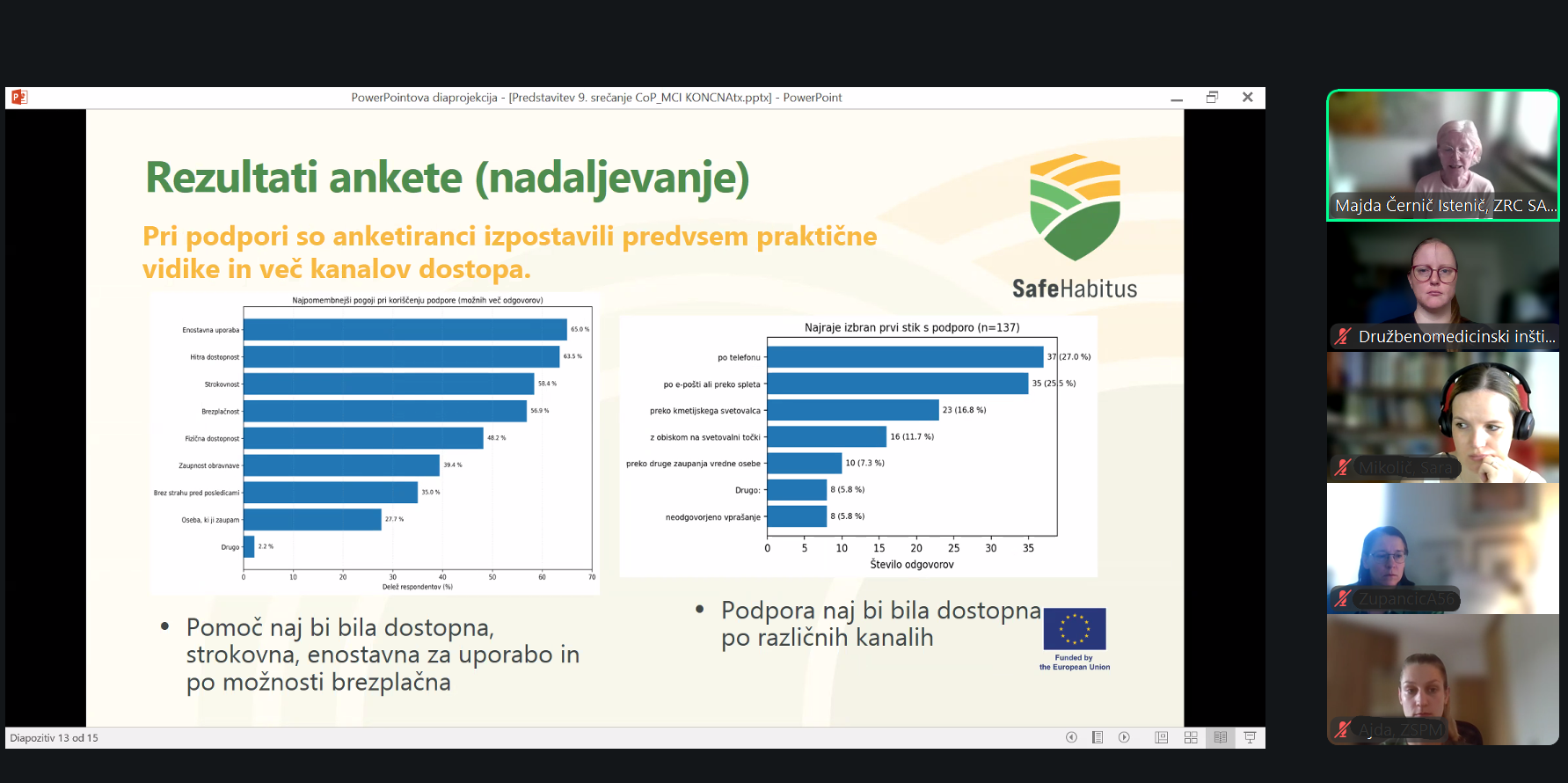Click the name label 'Družbenomedicinski inšti...'
Image resolution: width=1568 pixels, height=783 pixels.
[x=1456, y=337]
